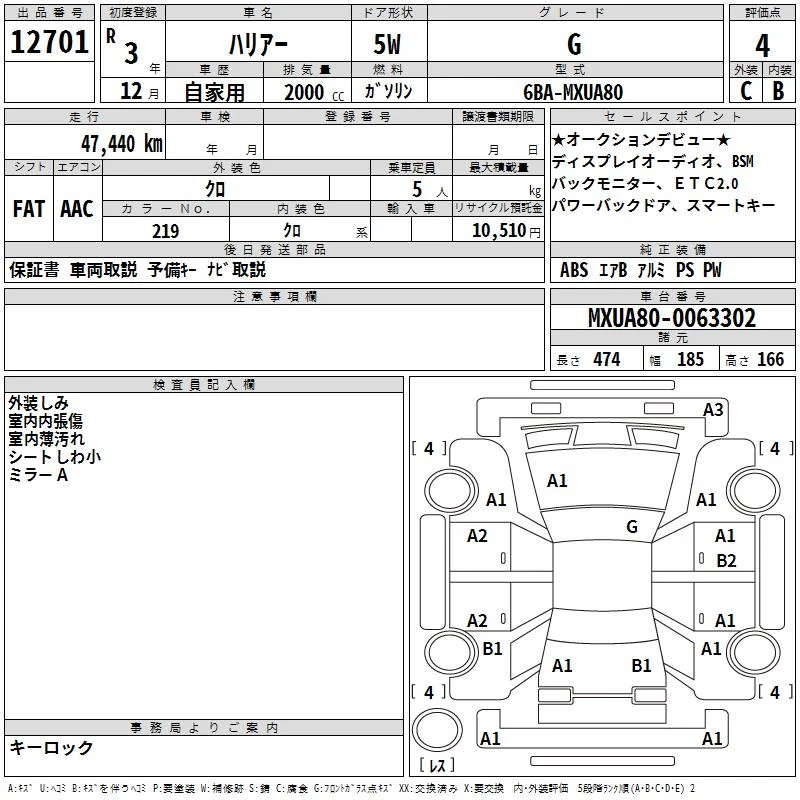
Task: Click the air conditioner value AAC
Action: tap(77, 209)
